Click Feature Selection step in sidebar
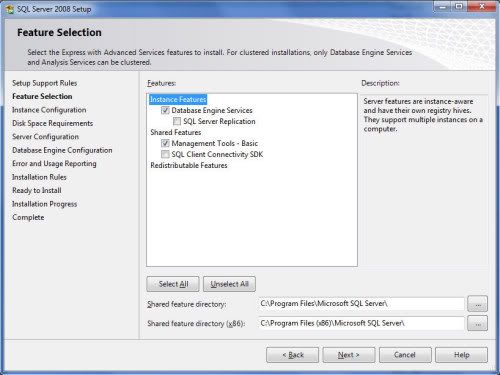 click(x=42, y=96)
